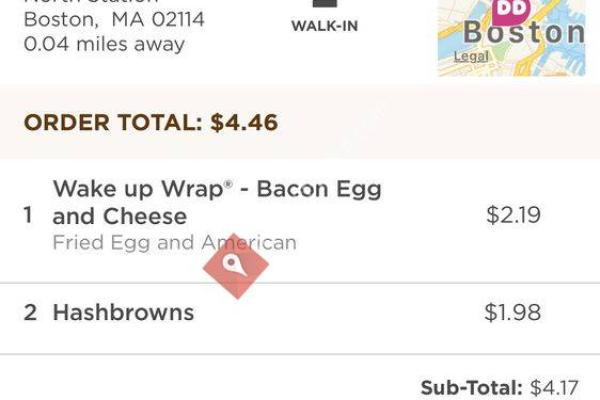Screen dimensions: 600x400
Task: Select the $1.98 Hashbrowns price
Action: pos(512,312)
